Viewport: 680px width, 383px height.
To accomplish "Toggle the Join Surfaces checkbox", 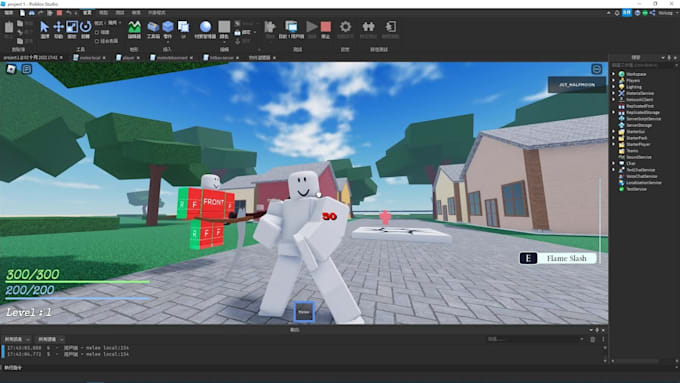I will point(97,41).
